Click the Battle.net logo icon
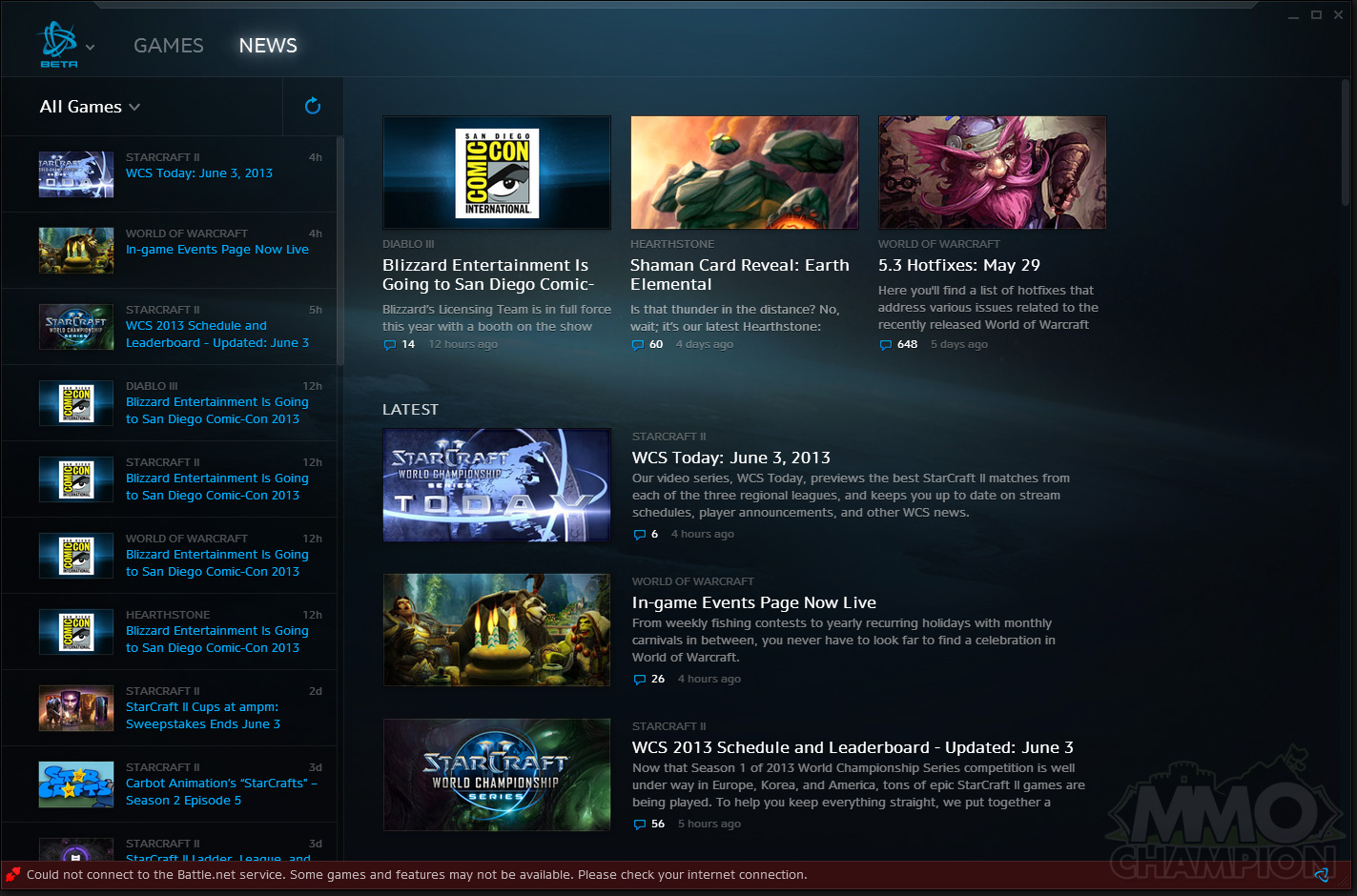 point(57,41)
